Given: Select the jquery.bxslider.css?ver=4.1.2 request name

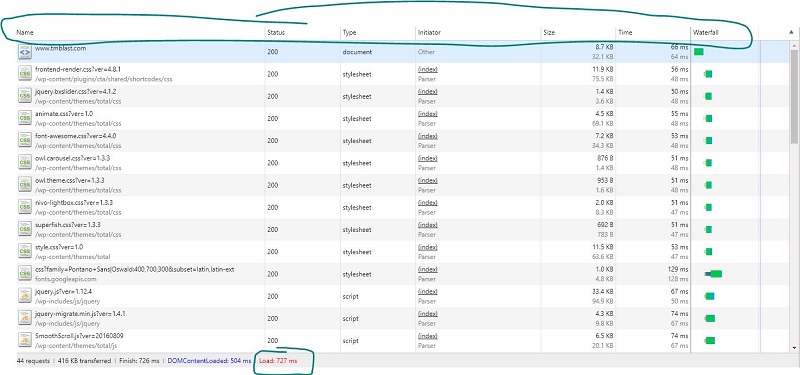Looking at the screenshot, I should coord(76,92).
